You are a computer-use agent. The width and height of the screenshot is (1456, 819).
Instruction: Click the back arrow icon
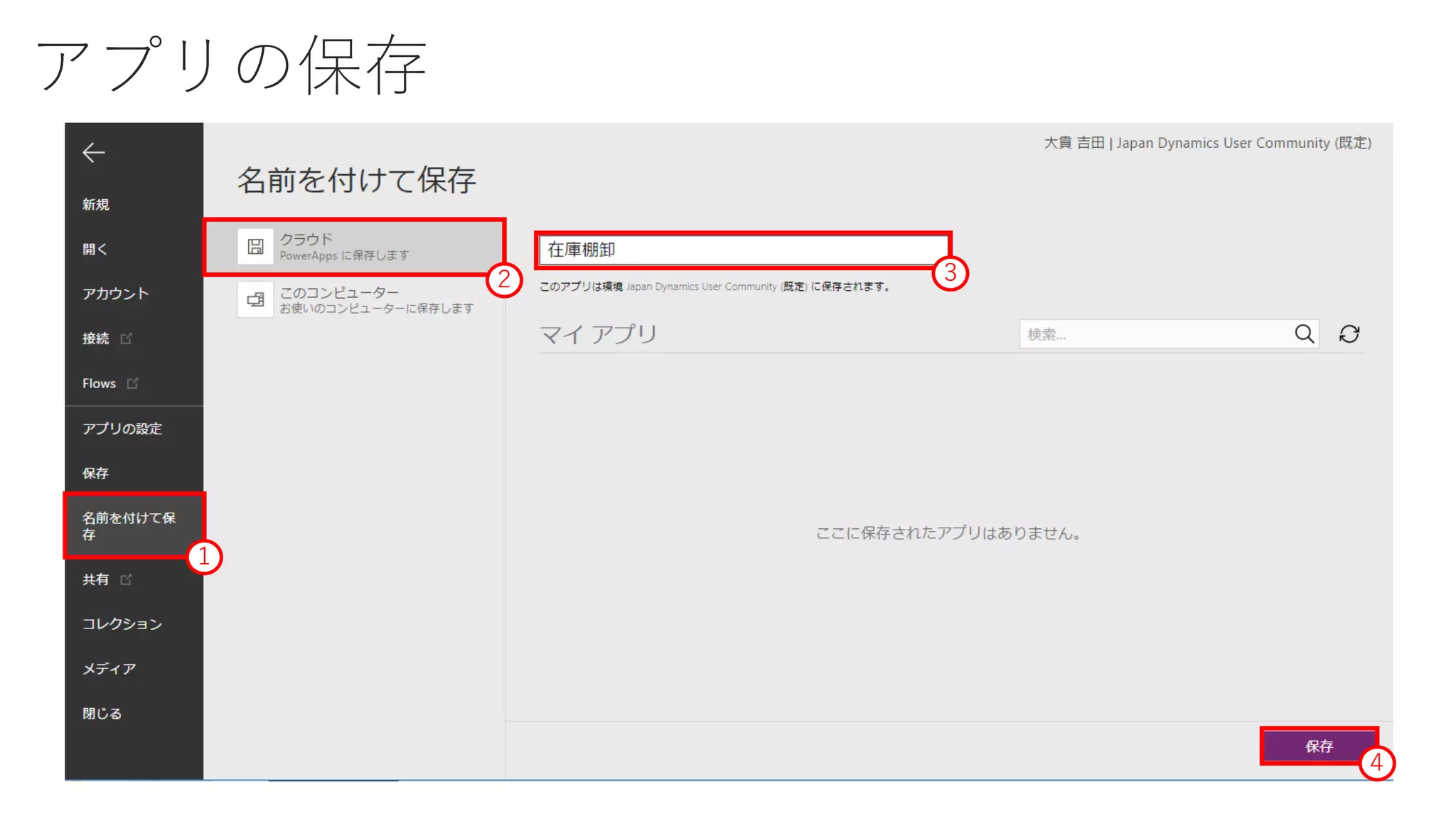[x=93, y=153]
